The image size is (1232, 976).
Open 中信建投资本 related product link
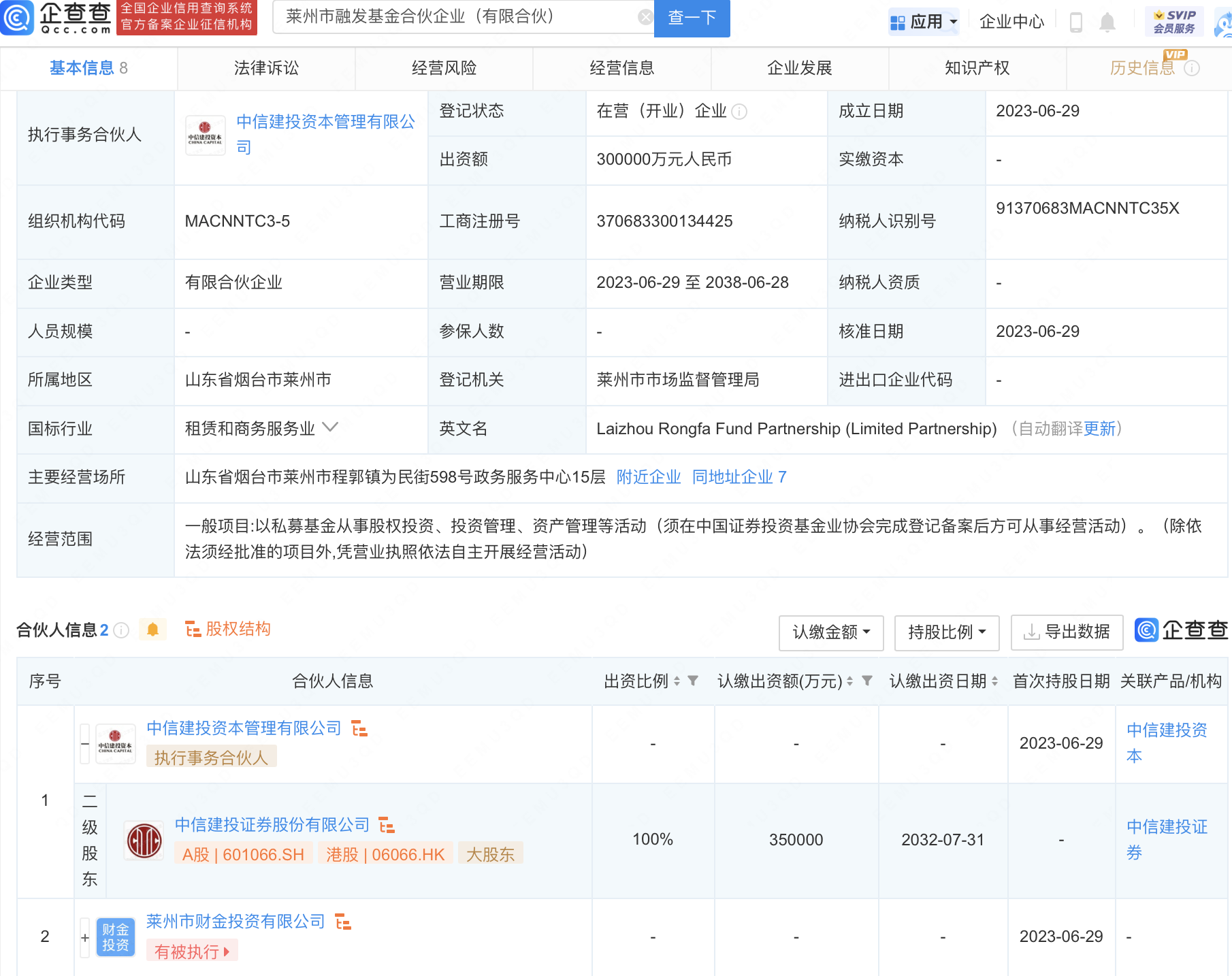coord(1167,743)
